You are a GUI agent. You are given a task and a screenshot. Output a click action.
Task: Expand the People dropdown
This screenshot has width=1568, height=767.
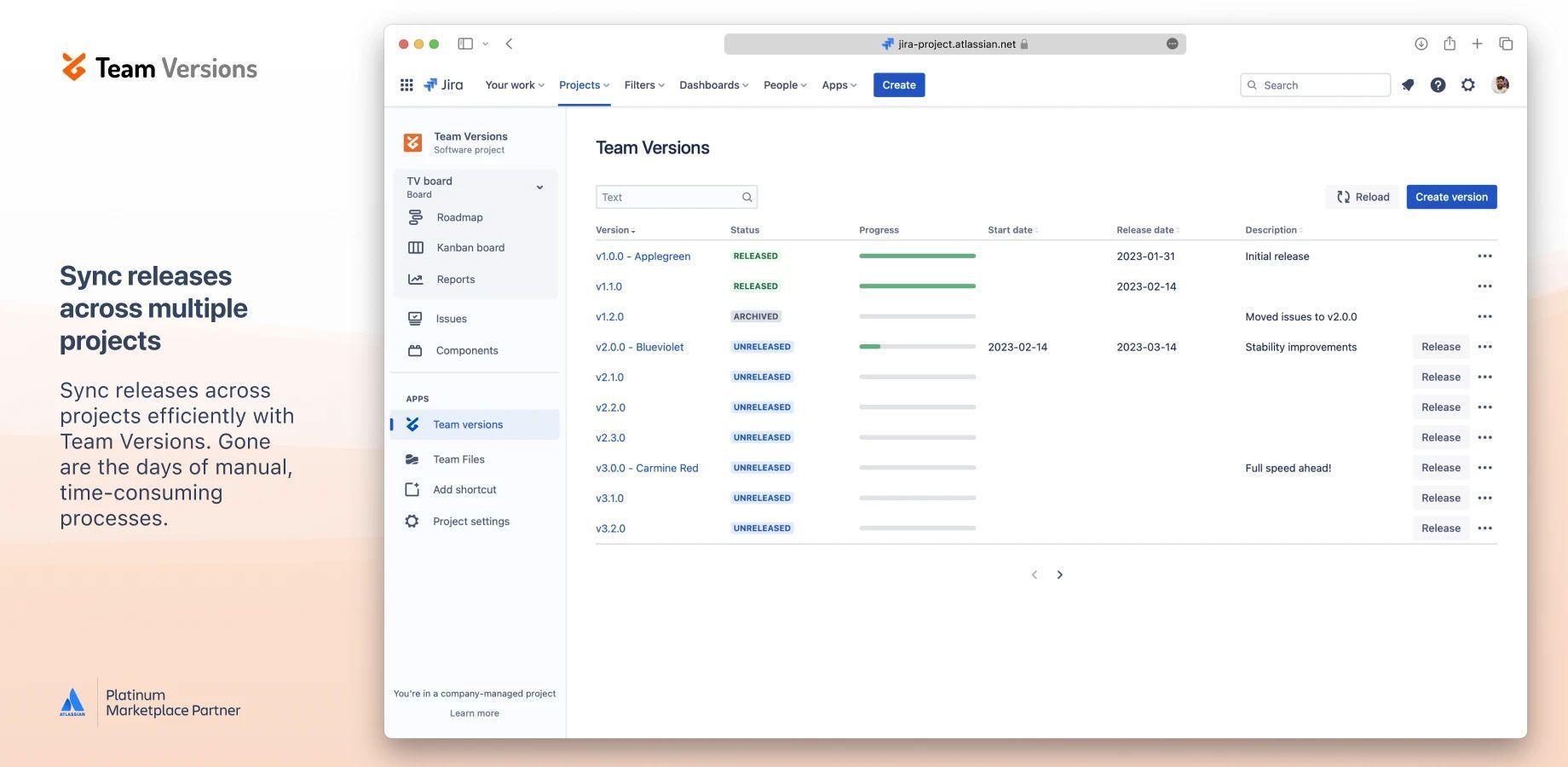tap(785, 85)
